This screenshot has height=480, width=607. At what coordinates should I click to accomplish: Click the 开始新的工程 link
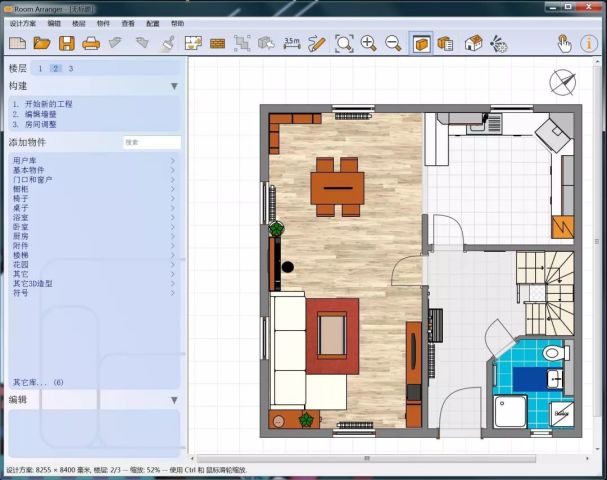point(48,104)
